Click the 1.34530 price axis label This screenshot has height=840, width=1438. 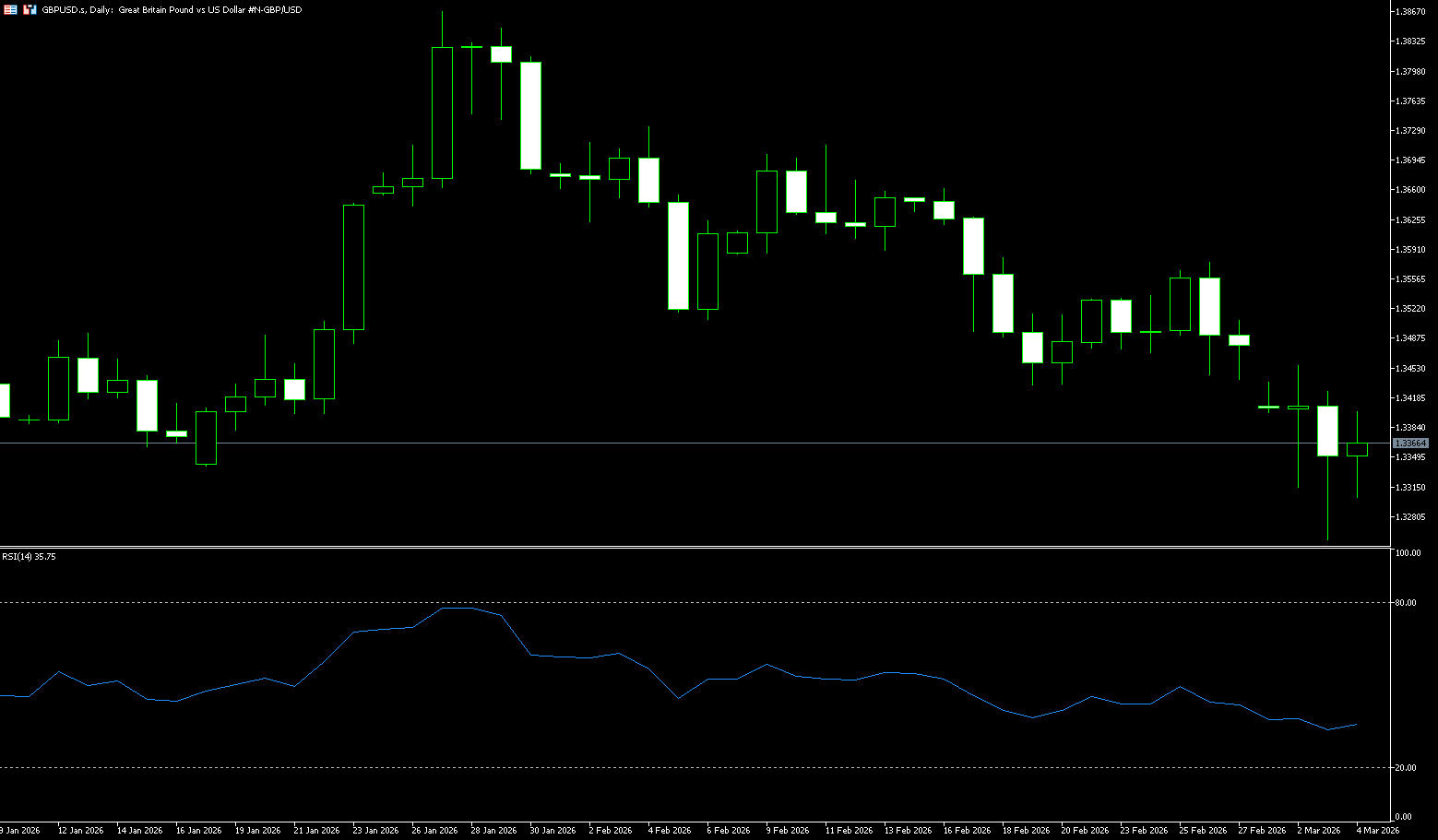click(x=1411, y=369)
